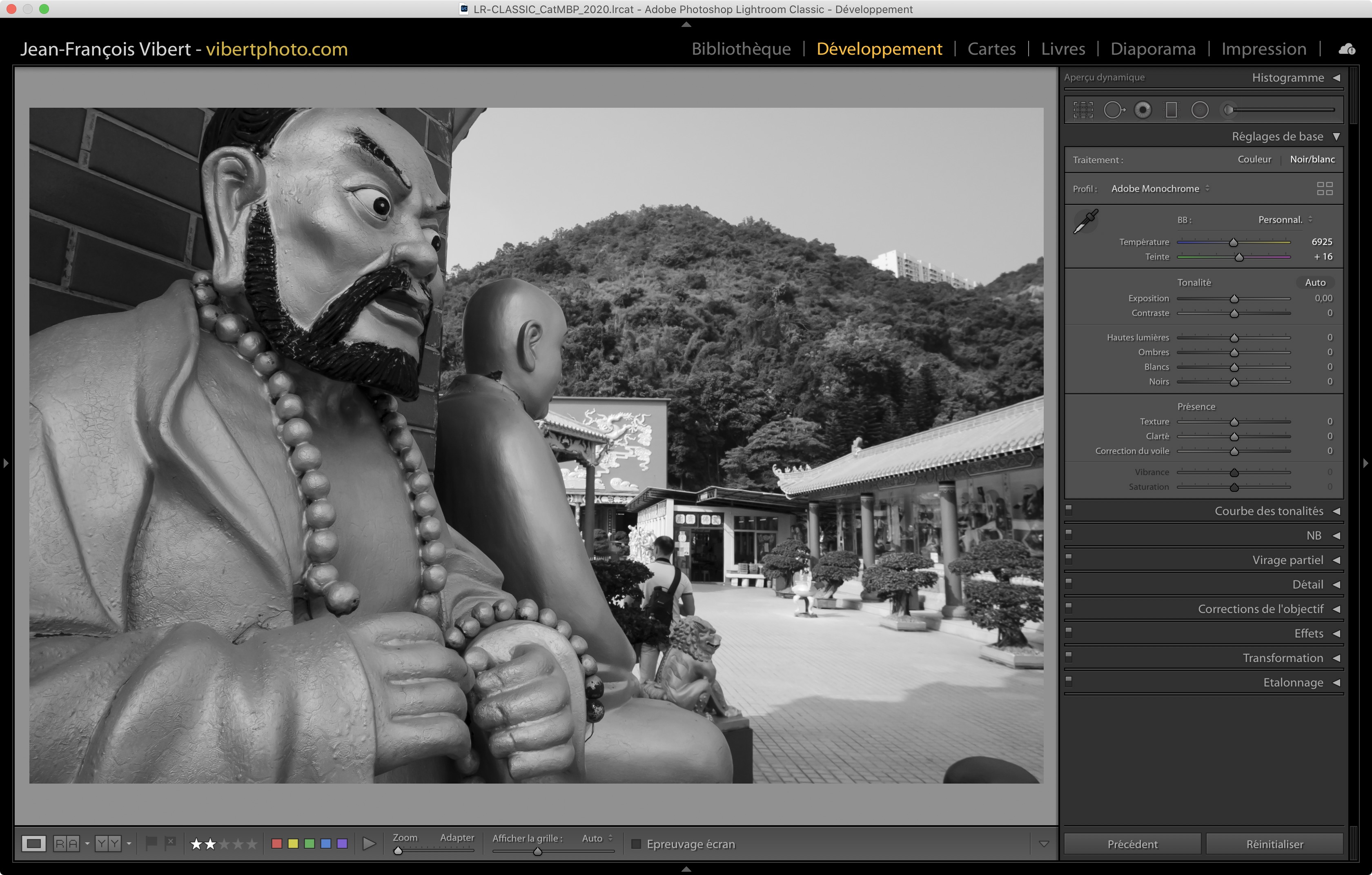Enable Epreuvage écran checkbox
Image resolution: width=1372 pixels, height=875 pixels.
click(x=637, y=844)
